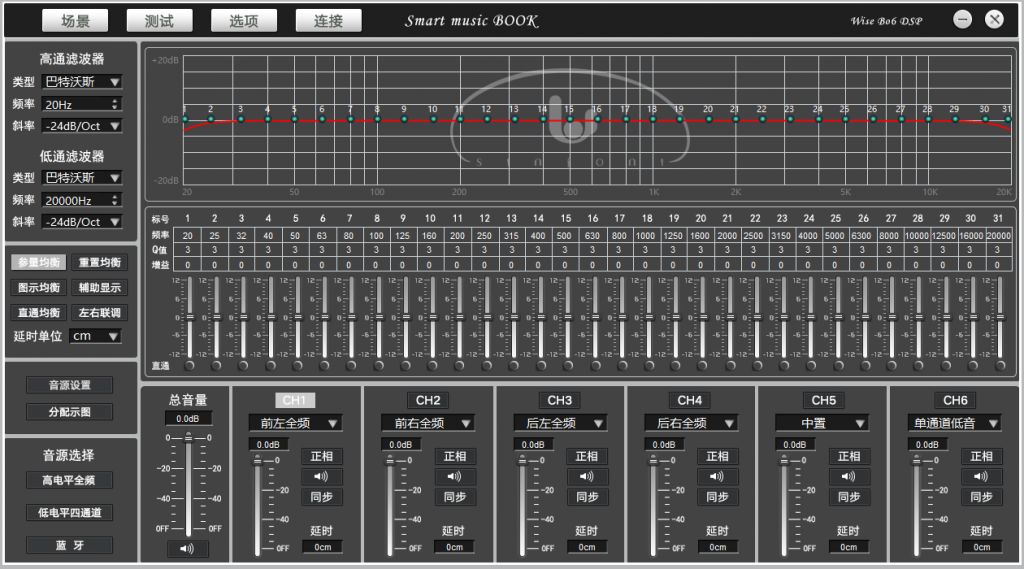
Task: Close the Smart music BOOK window
Action: click(x=995, y=20)
